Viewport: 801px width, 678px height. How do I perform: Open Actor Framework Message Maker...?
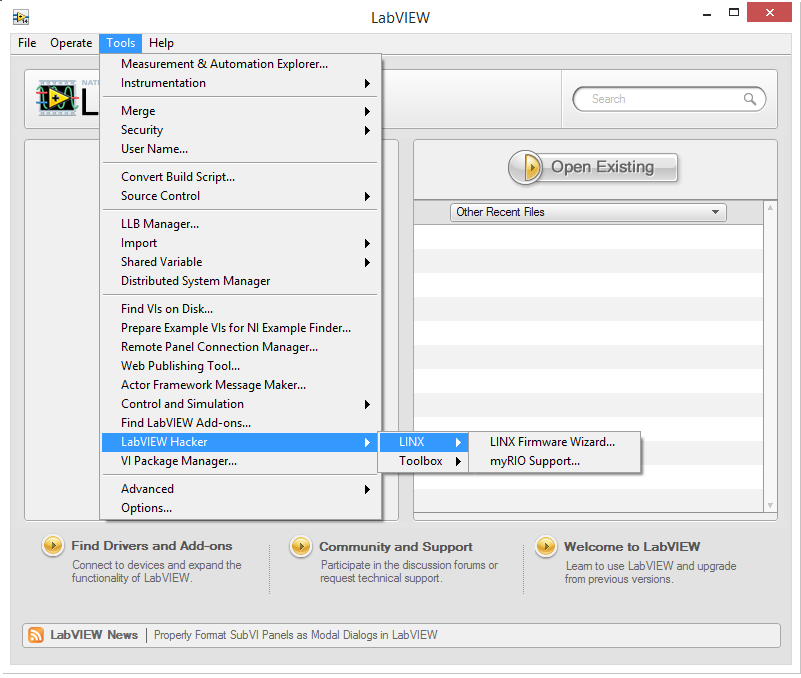(x=240, y=385)
